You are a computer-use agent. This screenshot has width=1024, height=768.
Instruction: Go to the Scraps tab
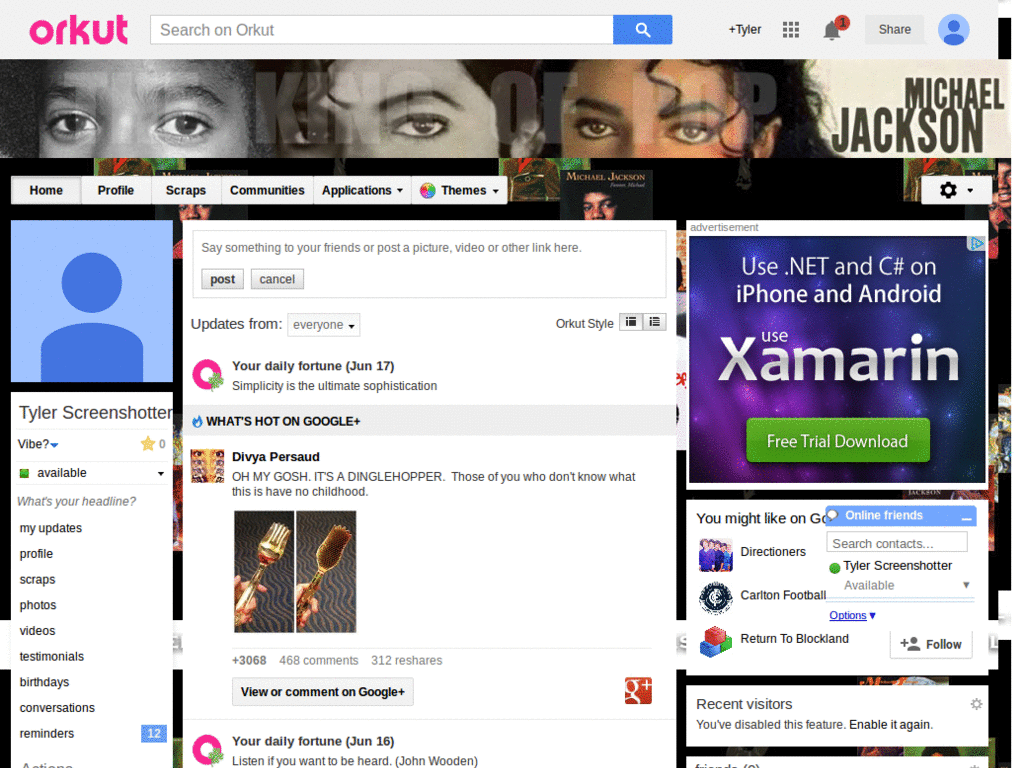coord(185,191)
